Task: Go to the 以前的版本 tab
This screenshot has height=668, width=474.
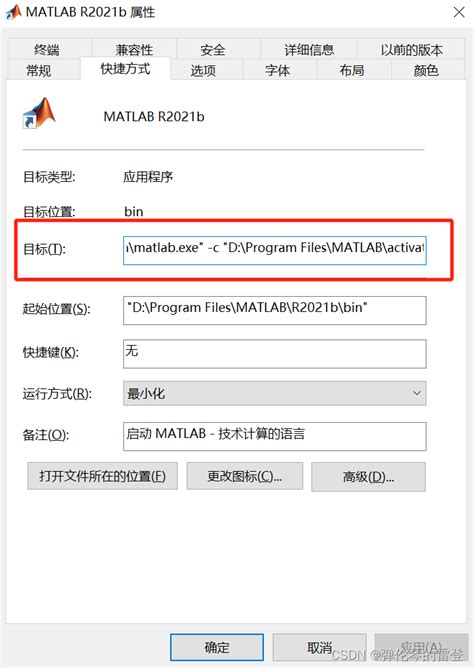Action: pos(411,49)
